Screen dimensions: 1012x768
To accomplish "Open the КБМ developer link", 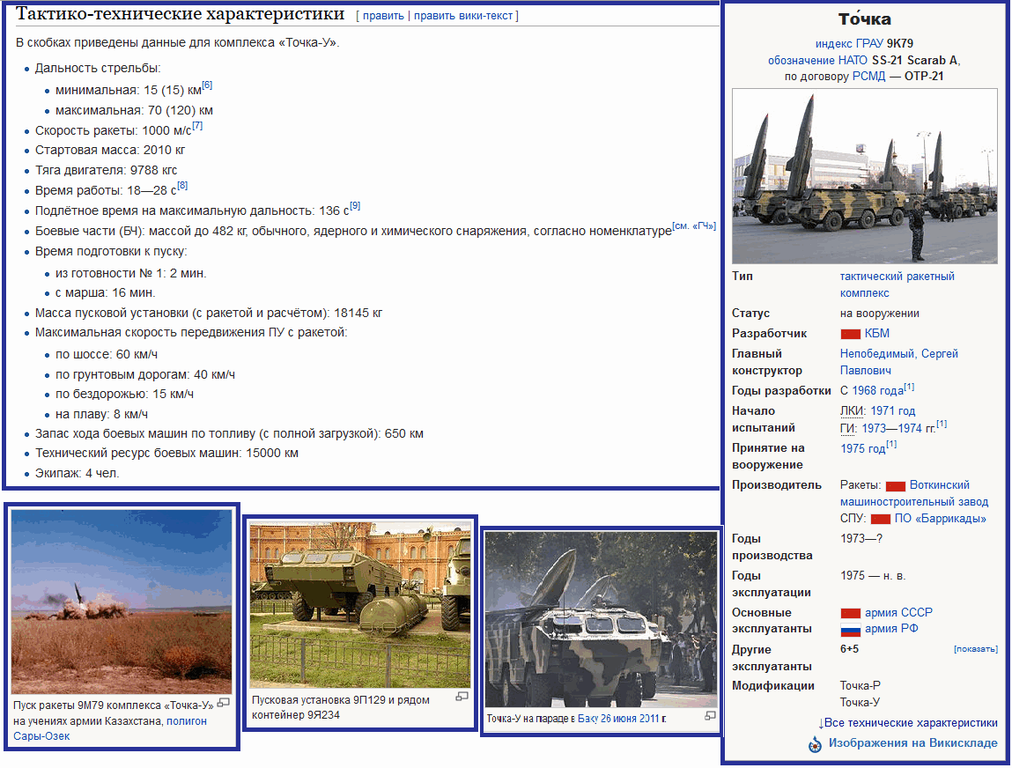I will [x=877, y=334].
